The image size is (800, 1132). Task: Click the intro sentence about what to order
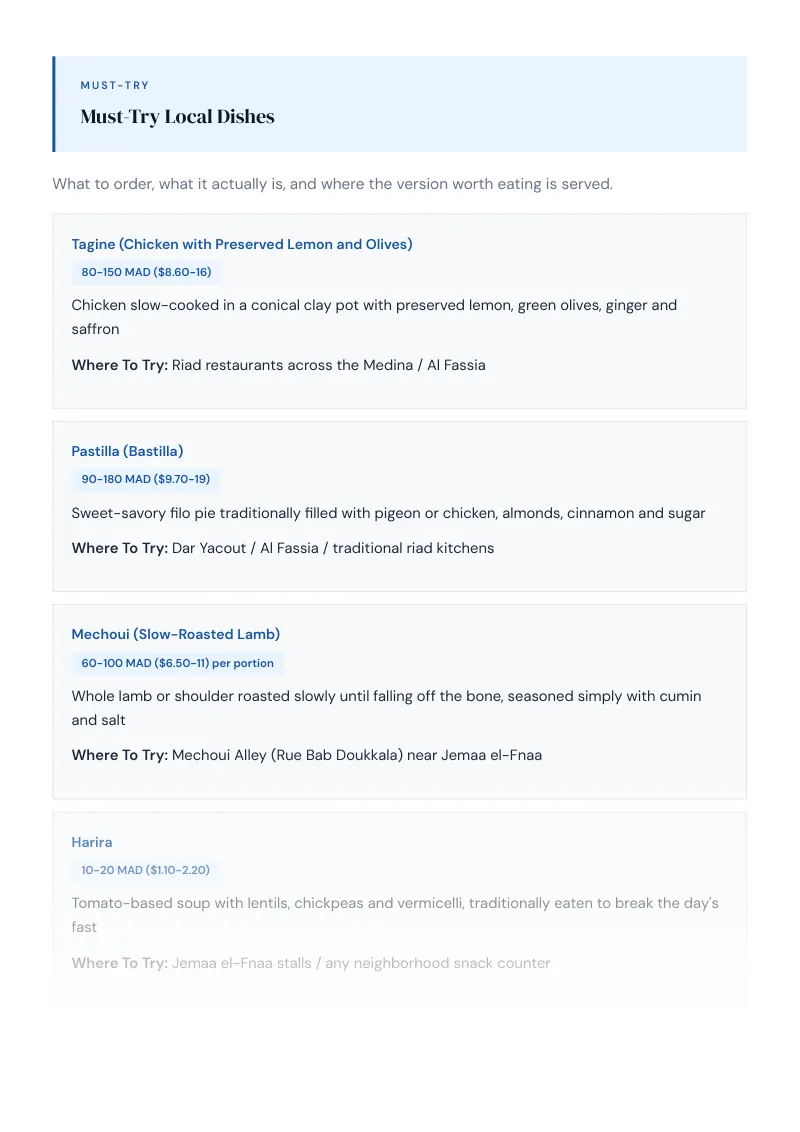point(333,184)
